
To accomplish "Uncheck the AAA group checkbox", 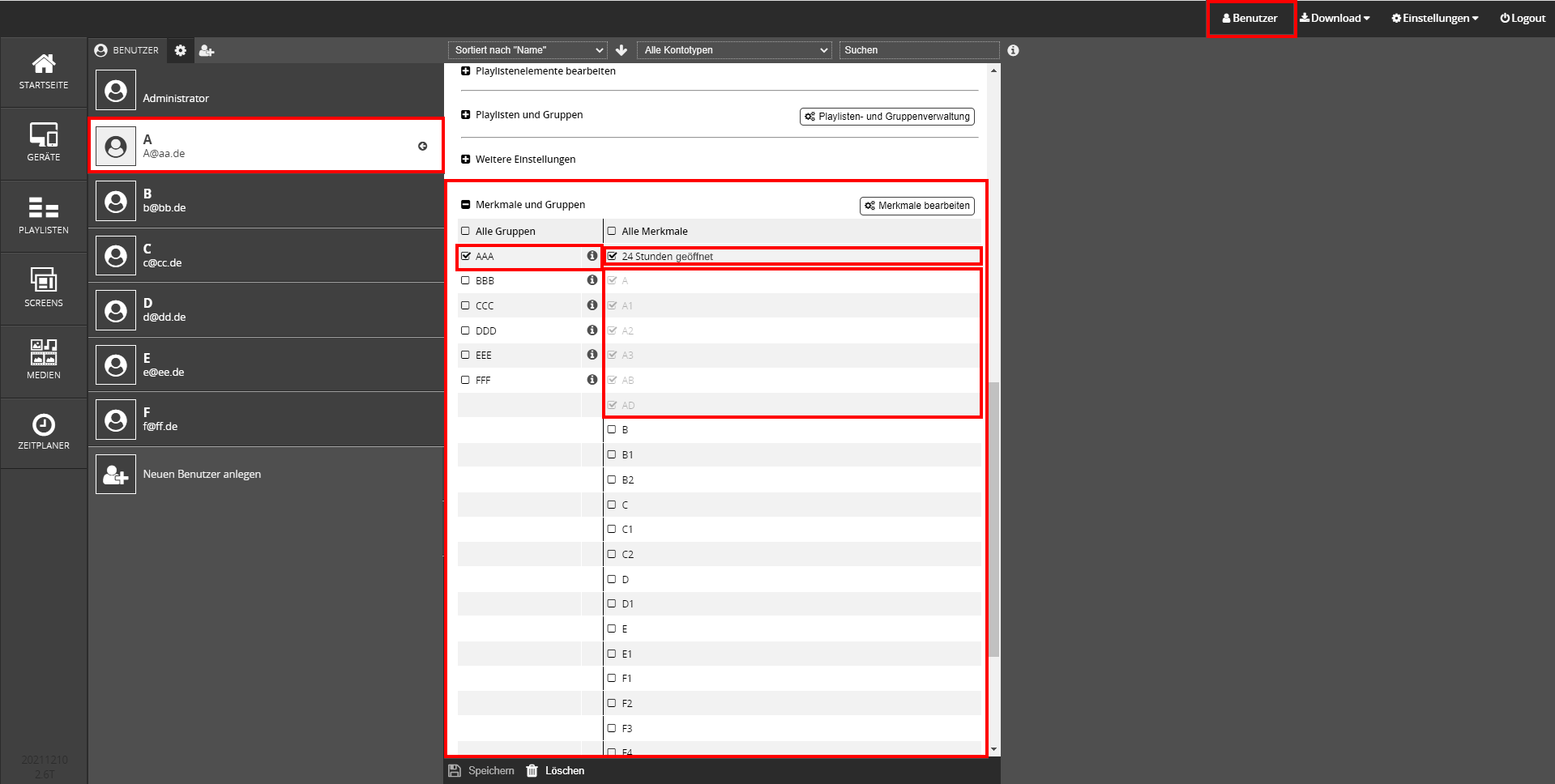I will coord(466,256).
